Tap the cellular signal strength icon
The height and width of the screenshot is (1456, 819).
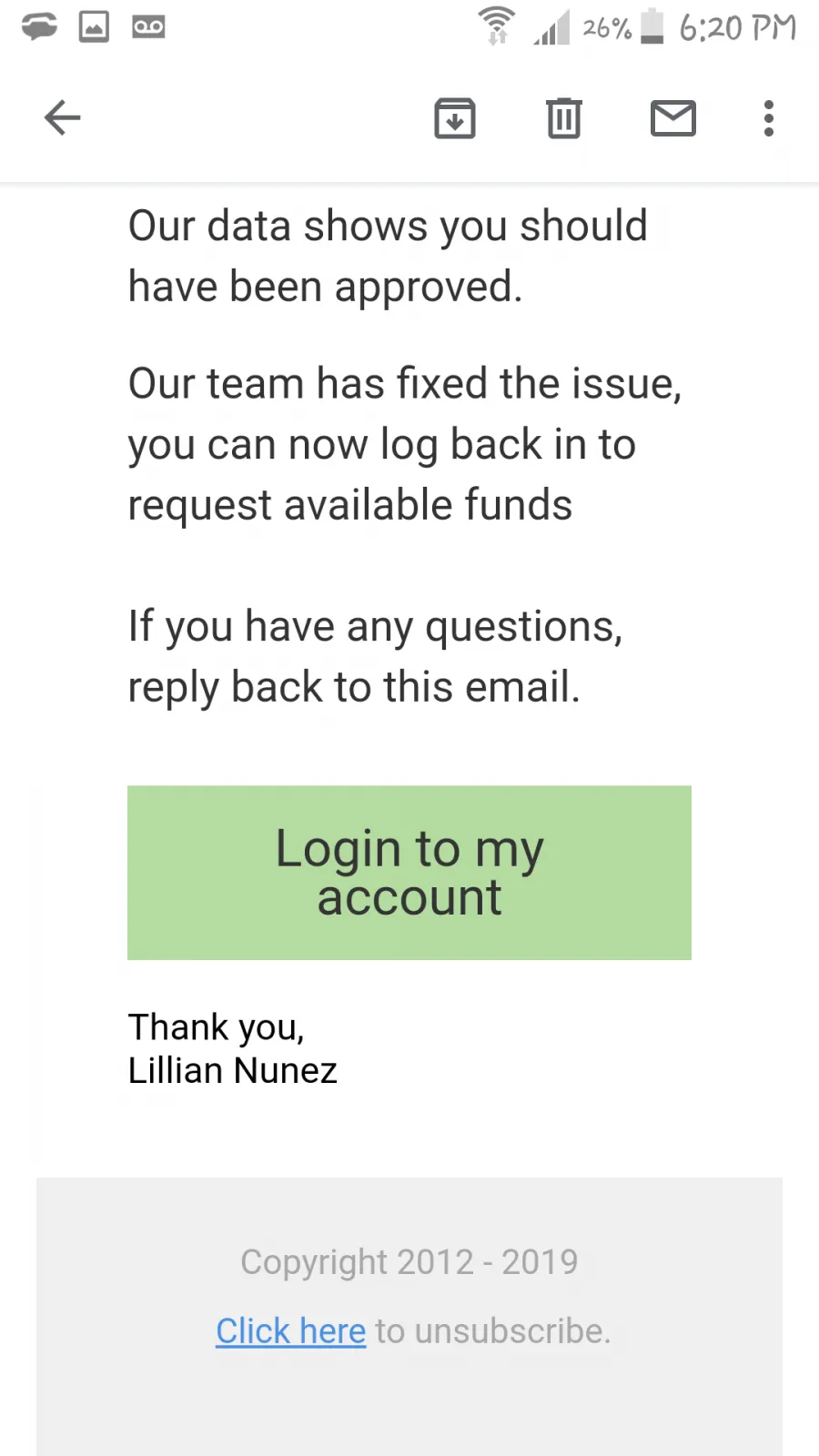pyautogui.click(x=551, y=27)
